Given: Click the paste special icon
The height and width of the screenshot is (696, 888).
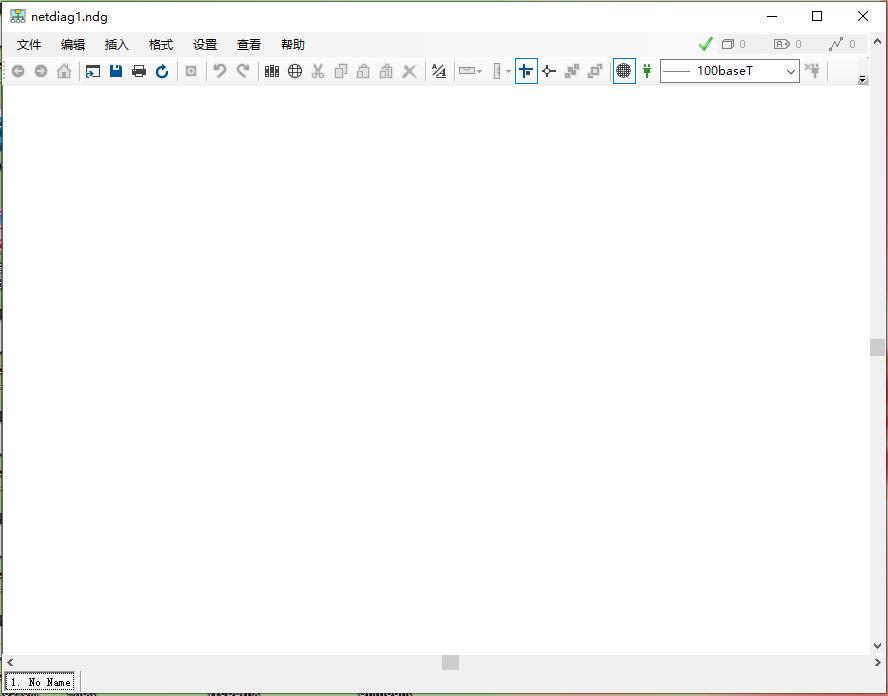Looking at the screenshot, I should click(x=386, y=71).
